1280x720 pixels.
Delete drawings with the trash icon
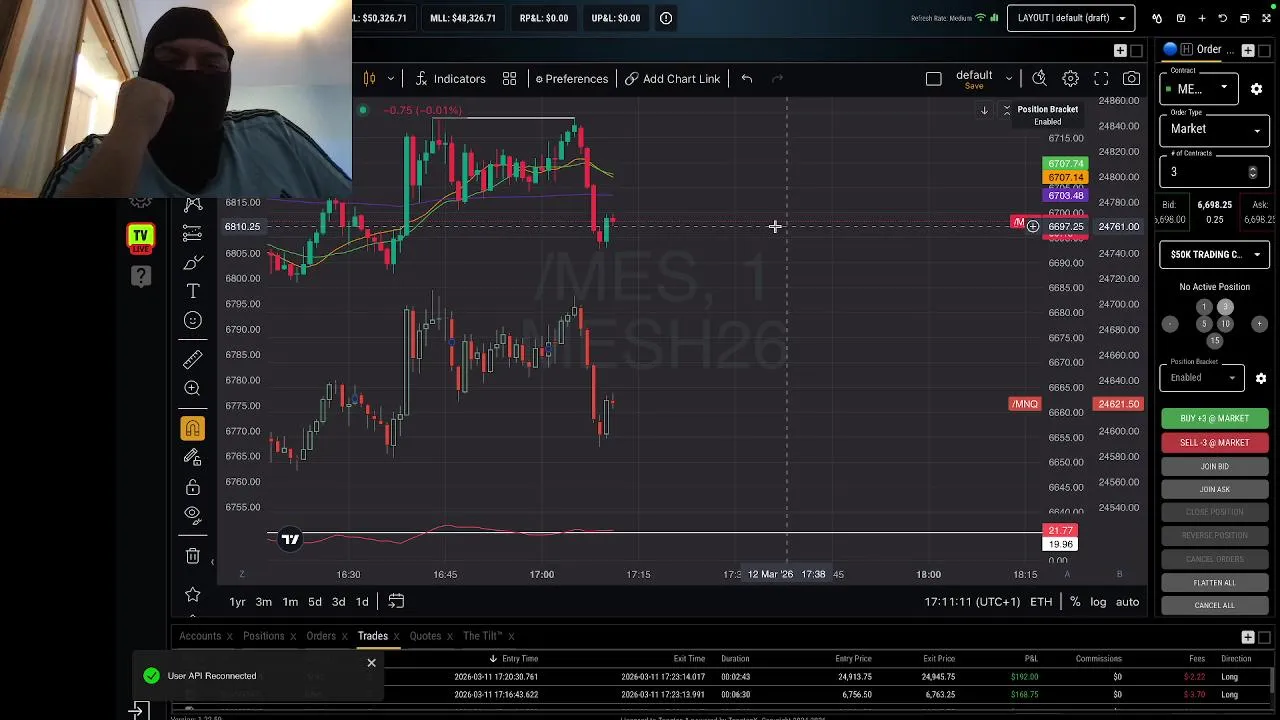[193, 556]
